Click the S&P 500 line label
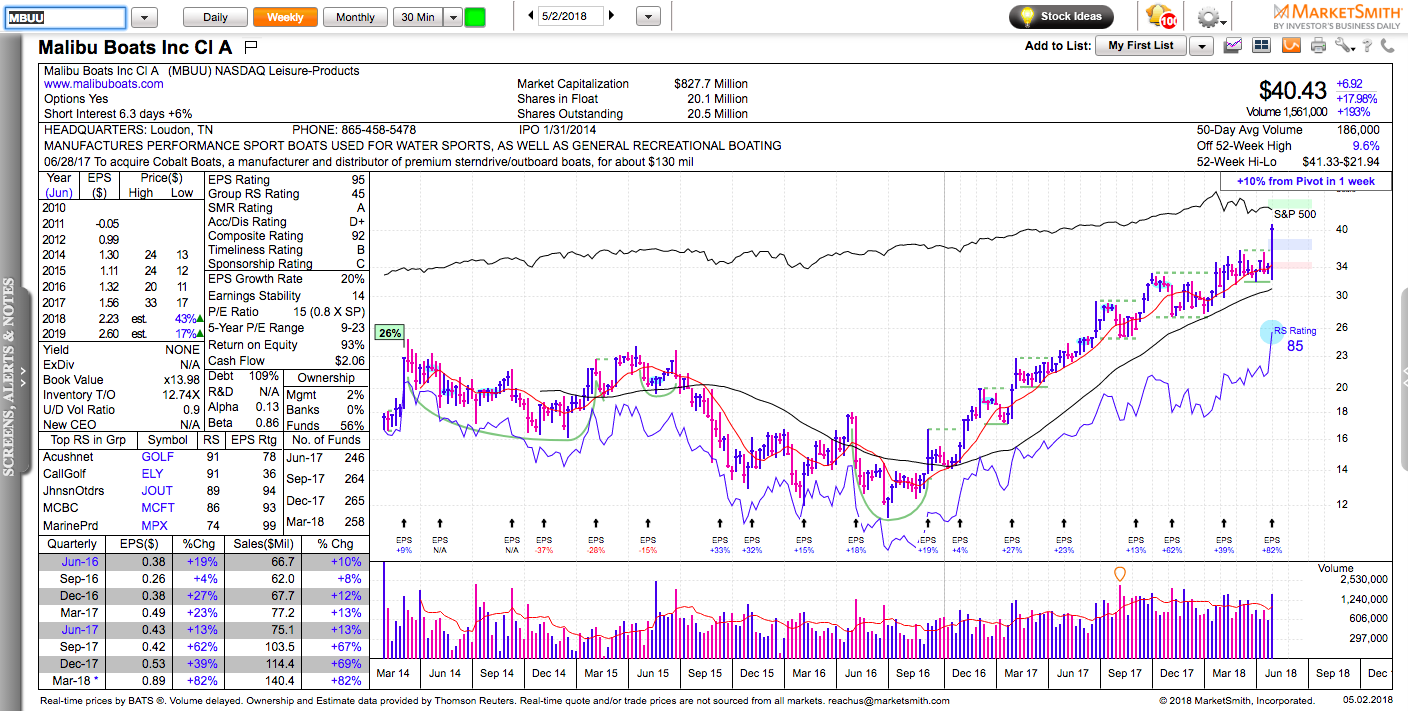This screenshot has height=711, width=1408. coord(1295,214)
